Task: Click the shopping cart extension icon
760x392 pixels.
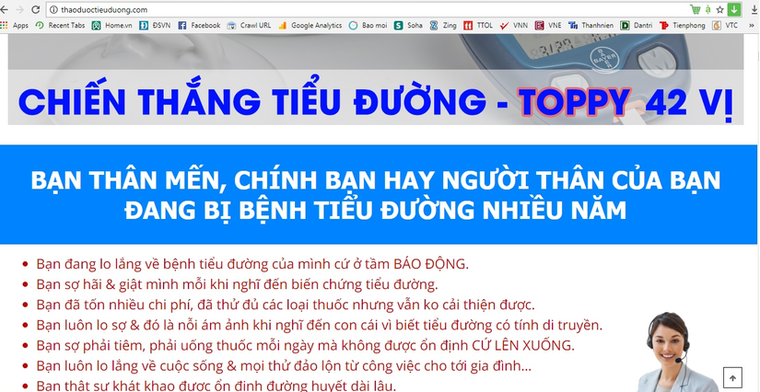Action: [x=695, y=9]
